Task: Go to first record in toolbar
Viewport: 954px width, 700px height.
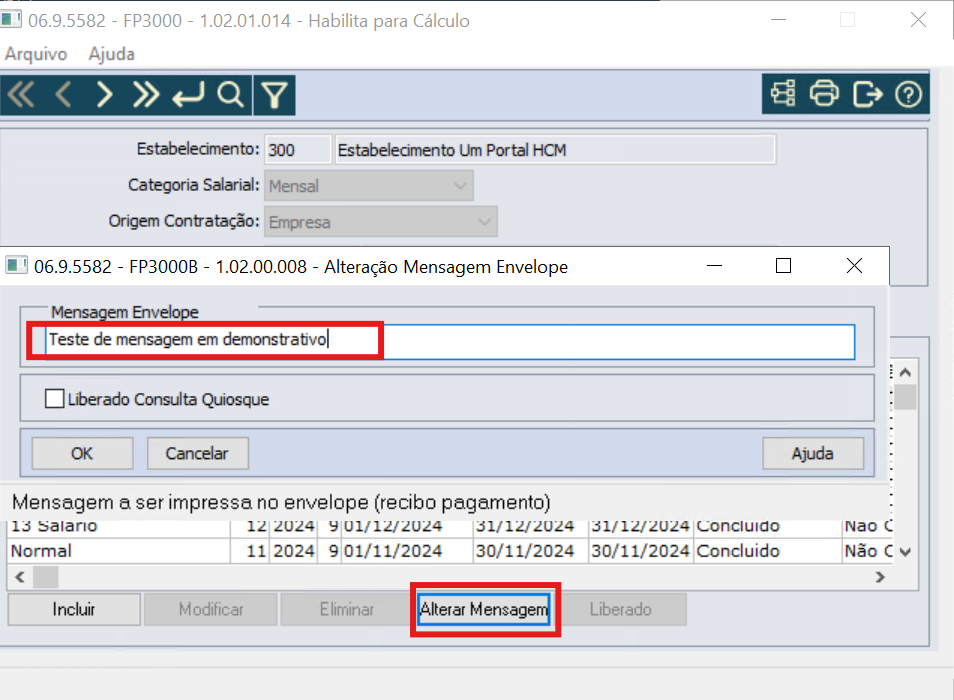Action: tap(21, 95)
